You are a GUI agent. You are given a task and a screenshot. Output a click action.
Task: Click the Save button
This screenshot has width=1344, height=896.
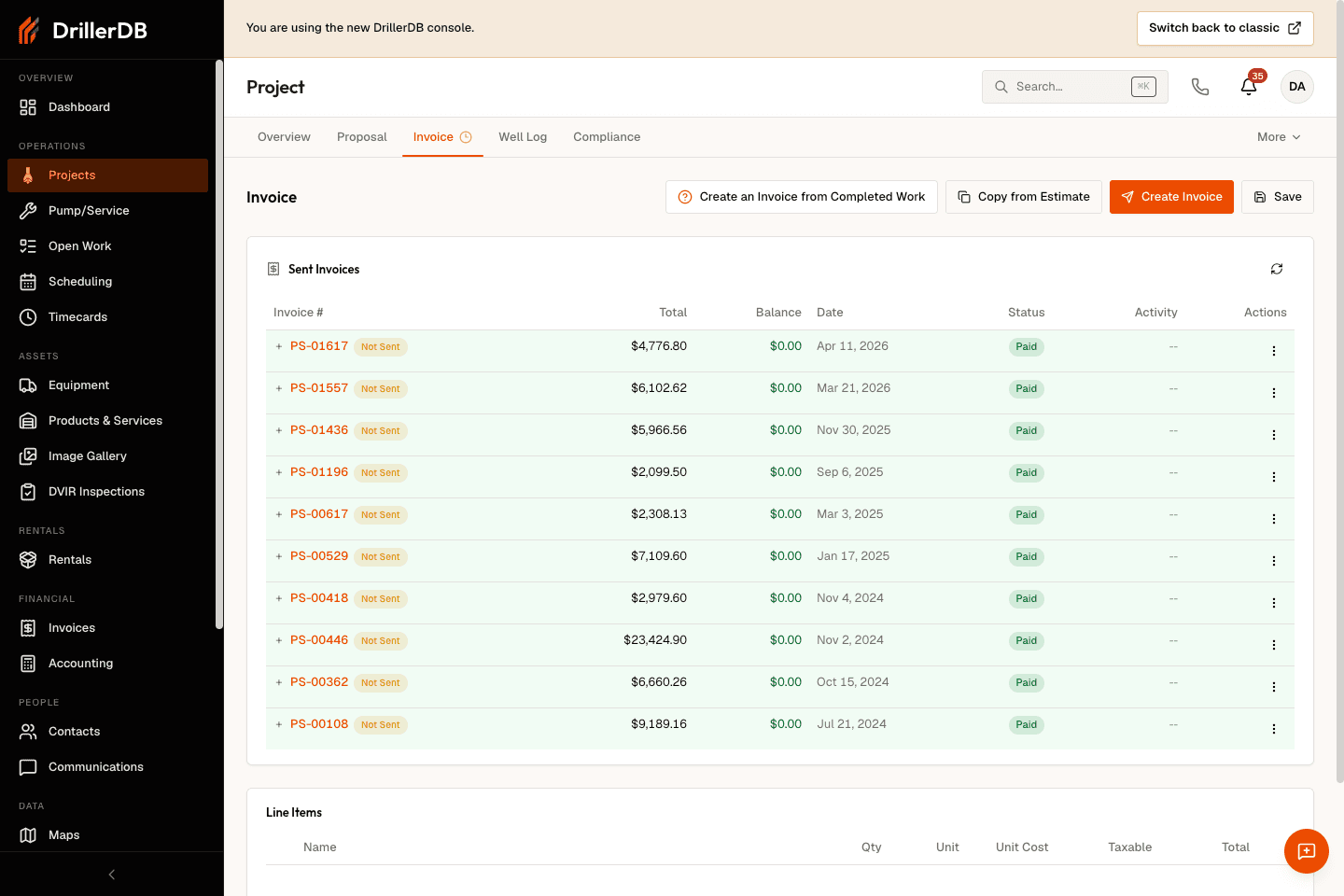[x=1278, y=197]
